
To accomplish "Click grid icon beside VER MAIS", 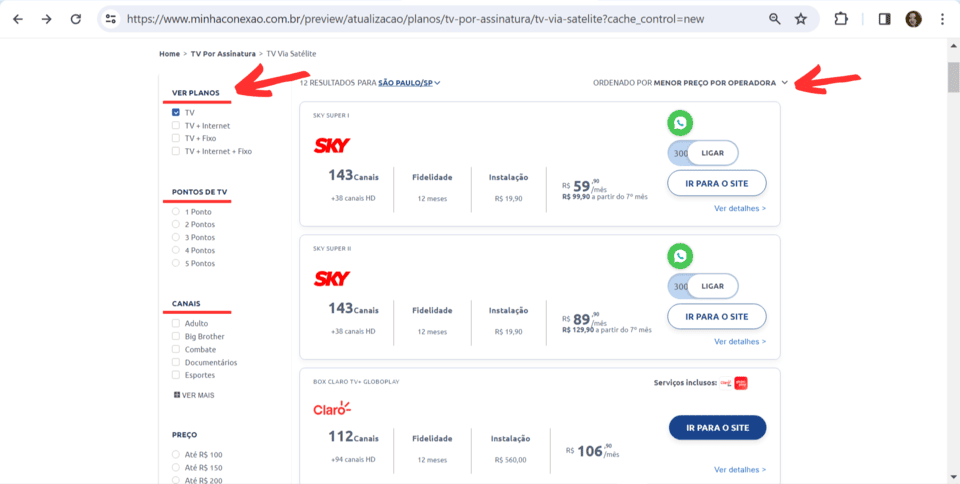I will click(x=177, y=395).
